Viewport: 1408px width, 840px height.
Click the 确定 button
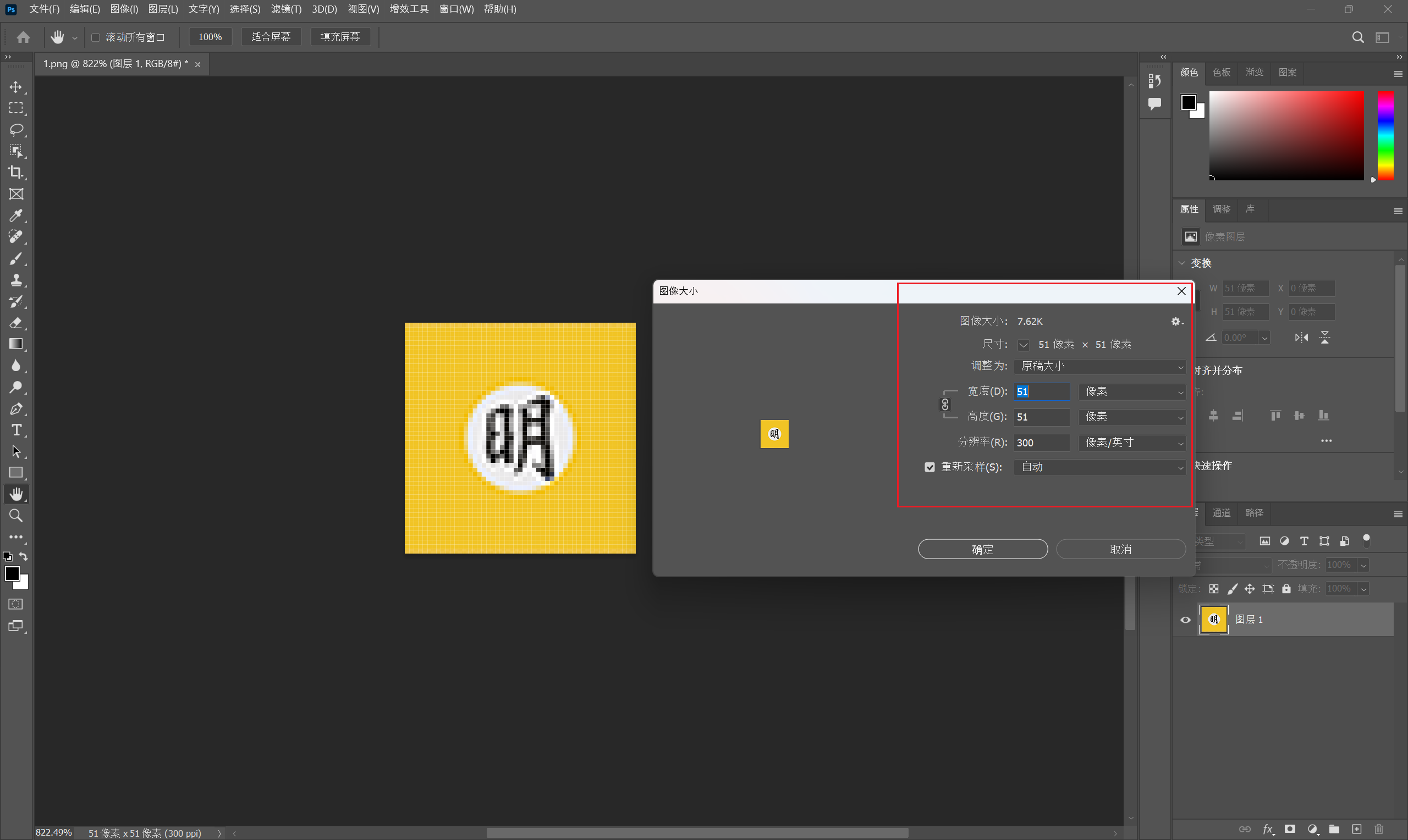[x=982, y=549]
